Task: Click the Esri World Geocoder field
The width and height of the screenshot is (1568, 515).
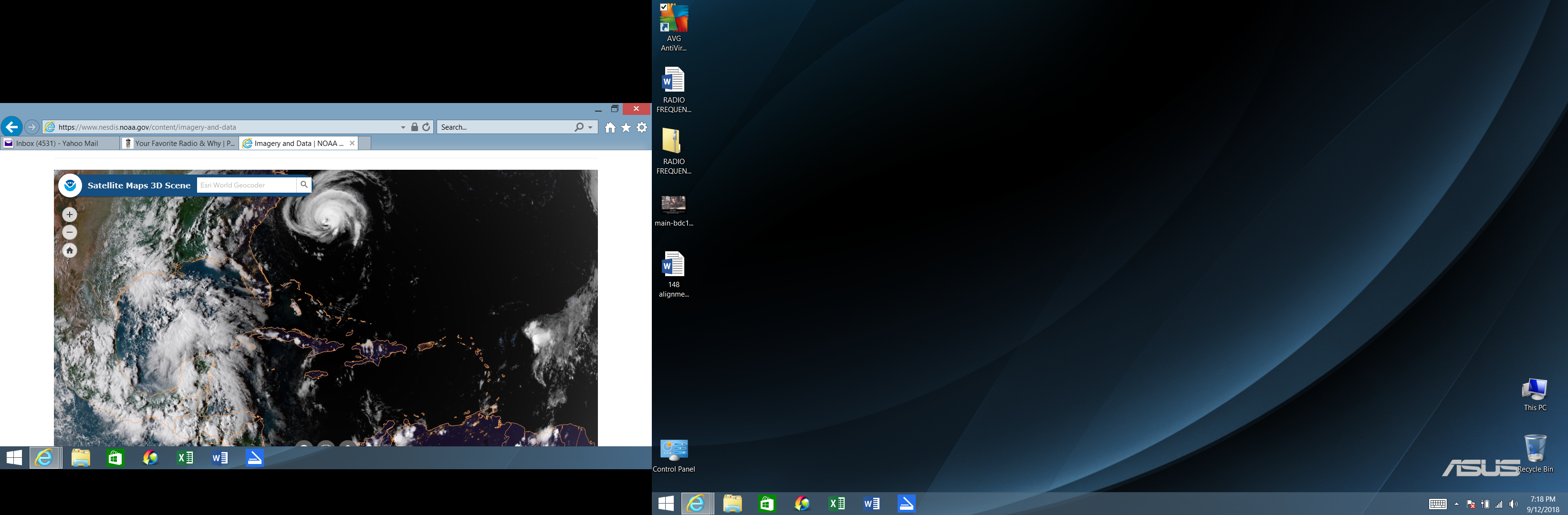Action: (x=247, y=185)
